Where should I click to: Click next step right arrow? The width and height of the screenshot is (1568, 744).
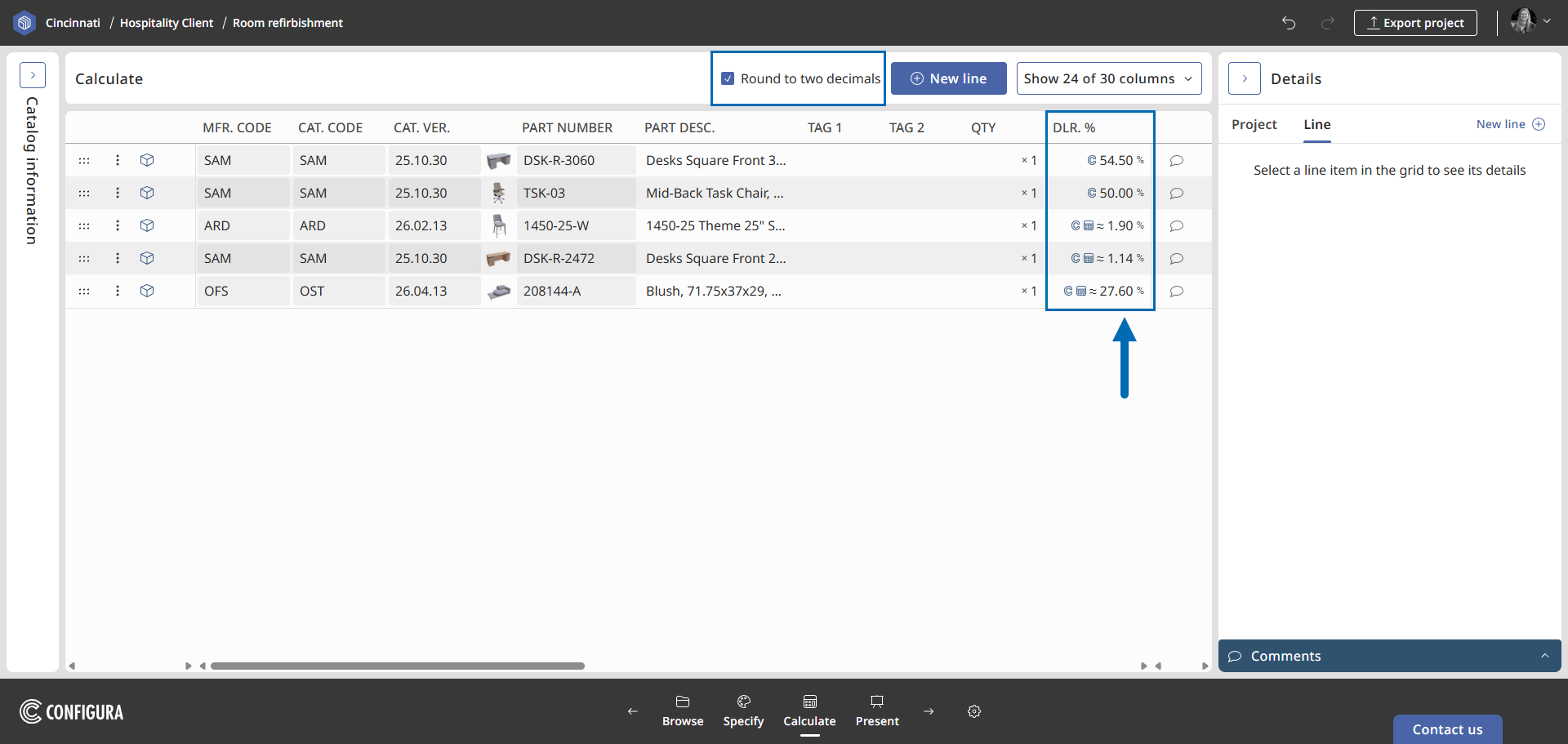click(x=929, y=711)
